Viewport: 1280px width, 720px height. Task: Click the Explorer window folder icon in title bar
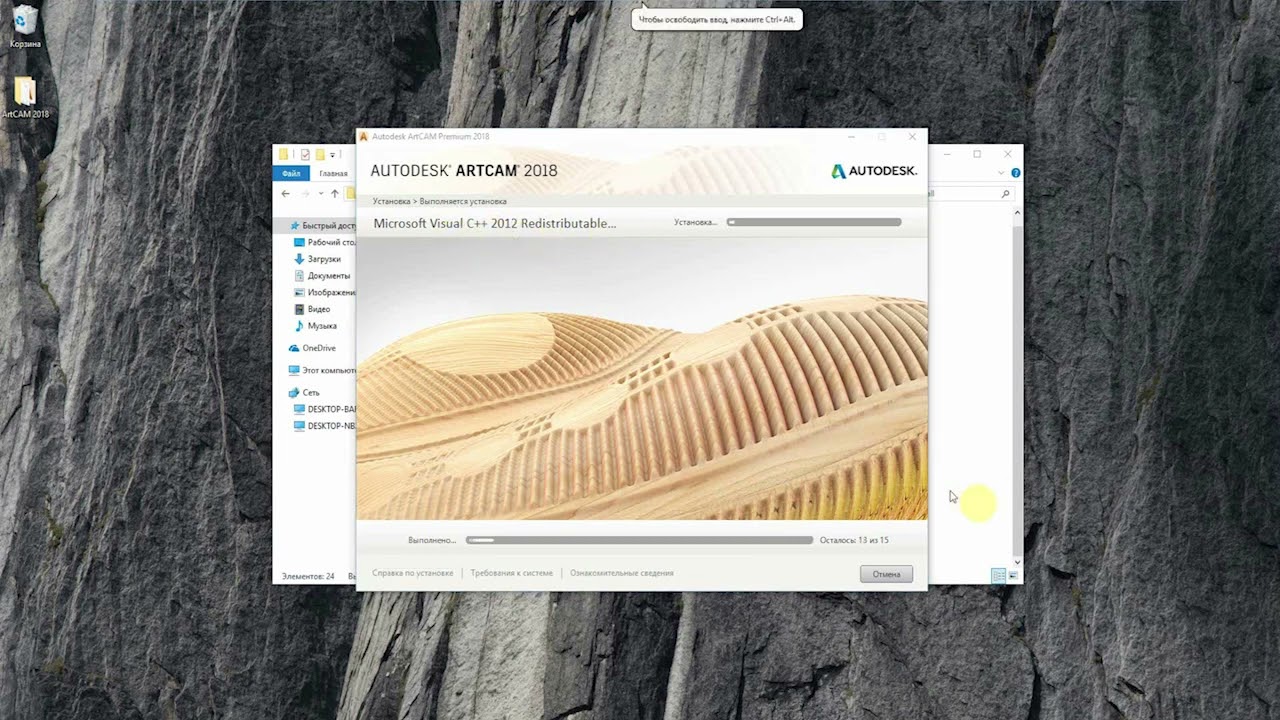[284, 154]
